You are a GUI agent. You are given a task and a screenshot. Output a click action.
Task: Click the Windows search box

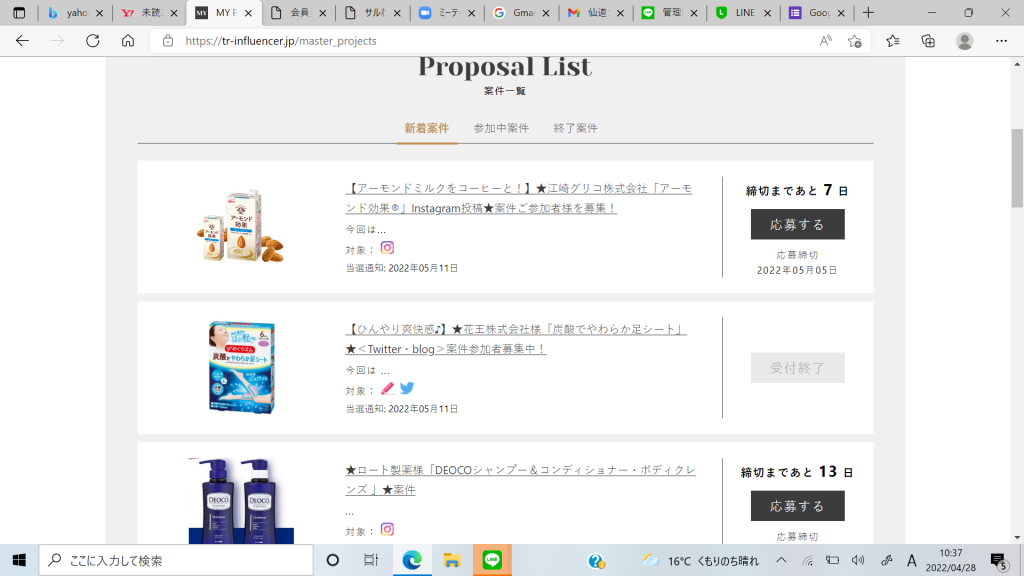click(176, 560)
